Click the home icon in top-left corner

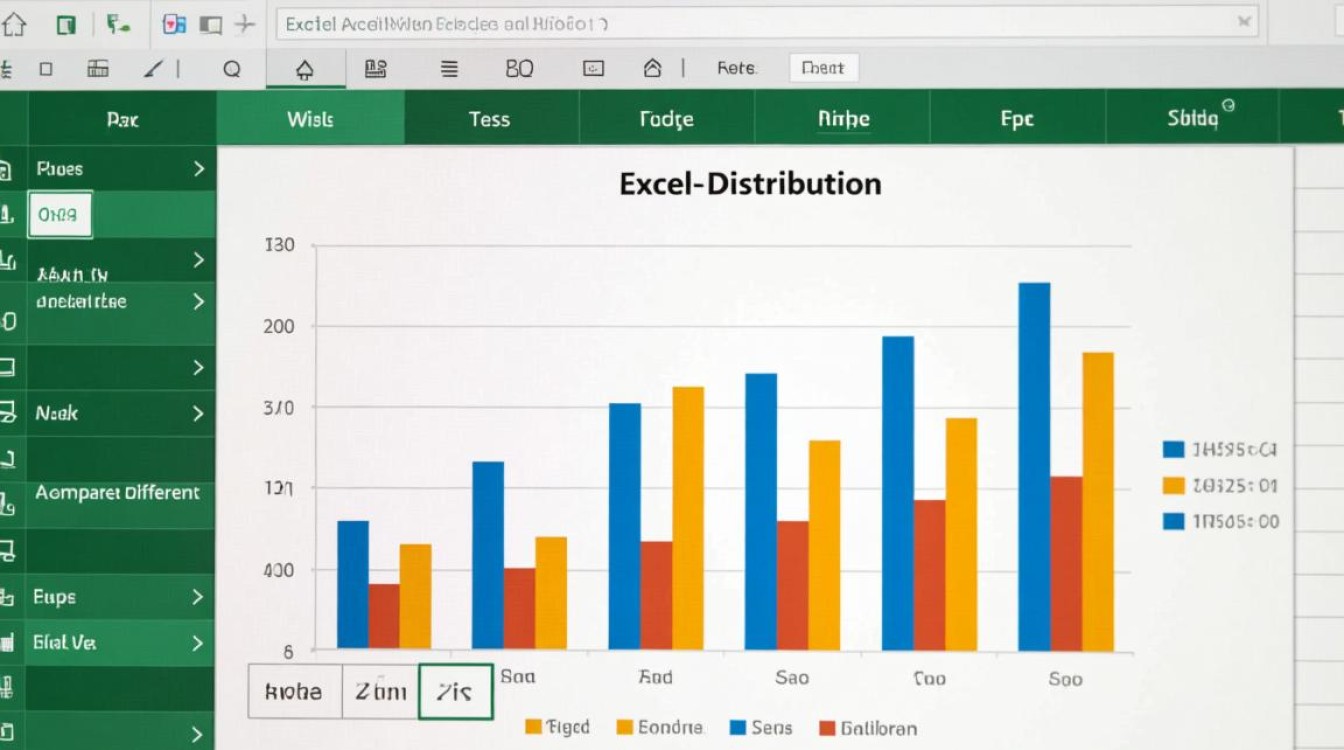[x=13, y=23]
